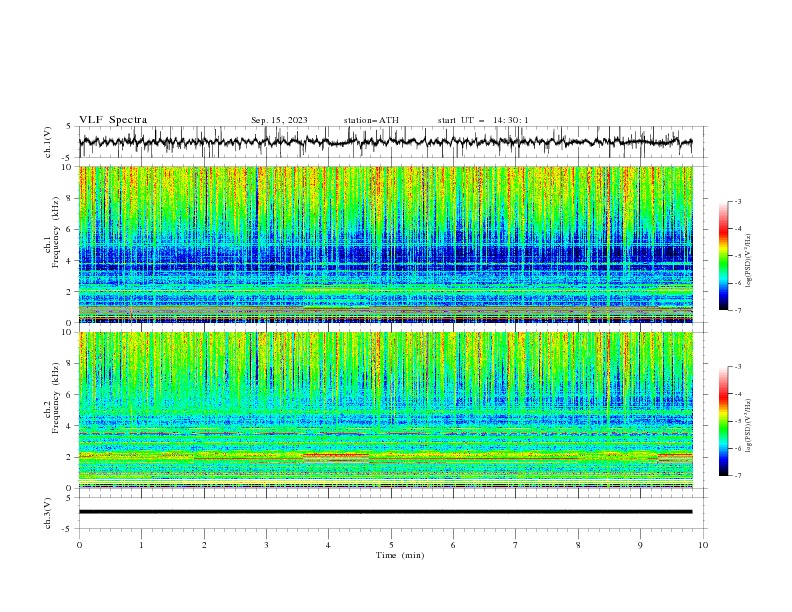
Task: Click time axis tick label "9"
Action: coord(640,545)
